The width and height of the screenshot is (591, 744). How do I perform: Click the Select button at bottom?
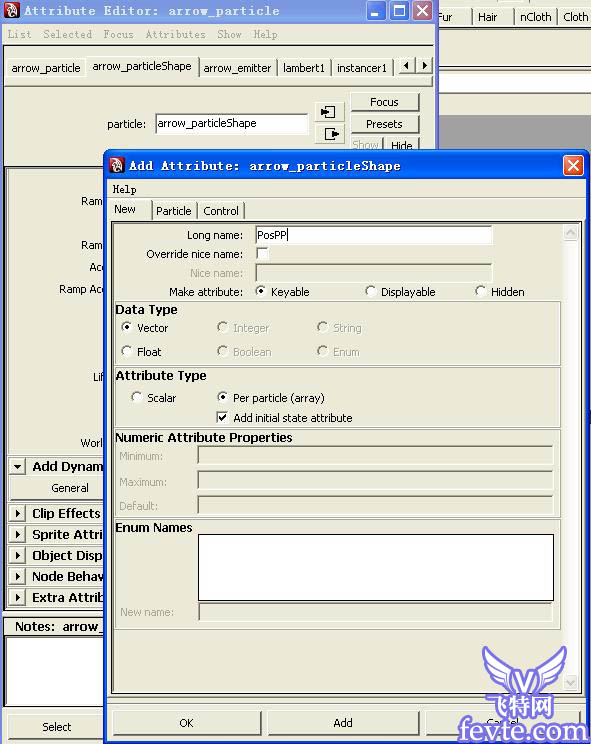[x=56, y=726]
